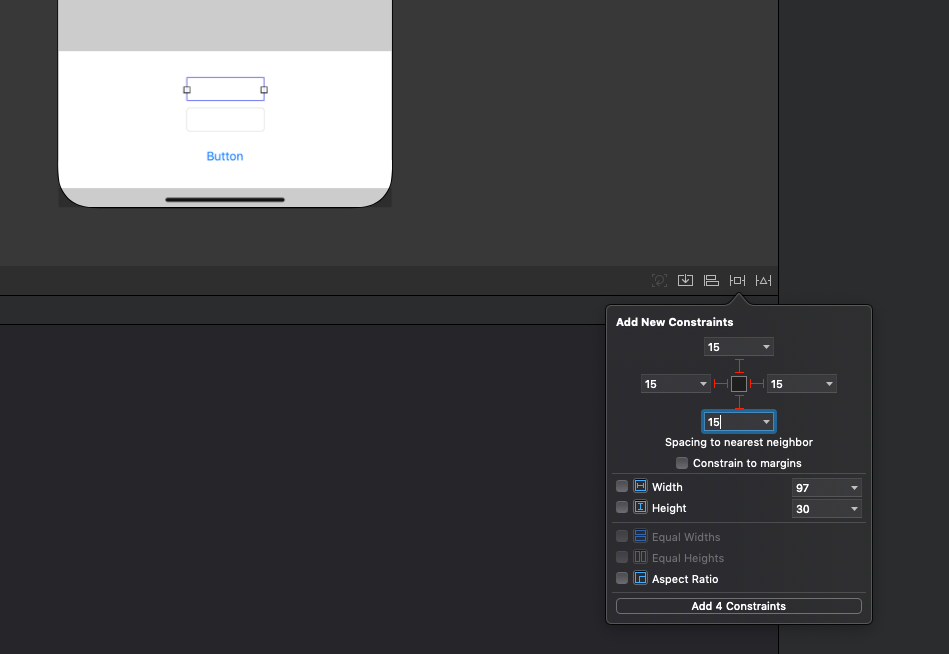Open Resolve Auto Layout Issues icon
The image size is (949, 654).
click(763, 280)
